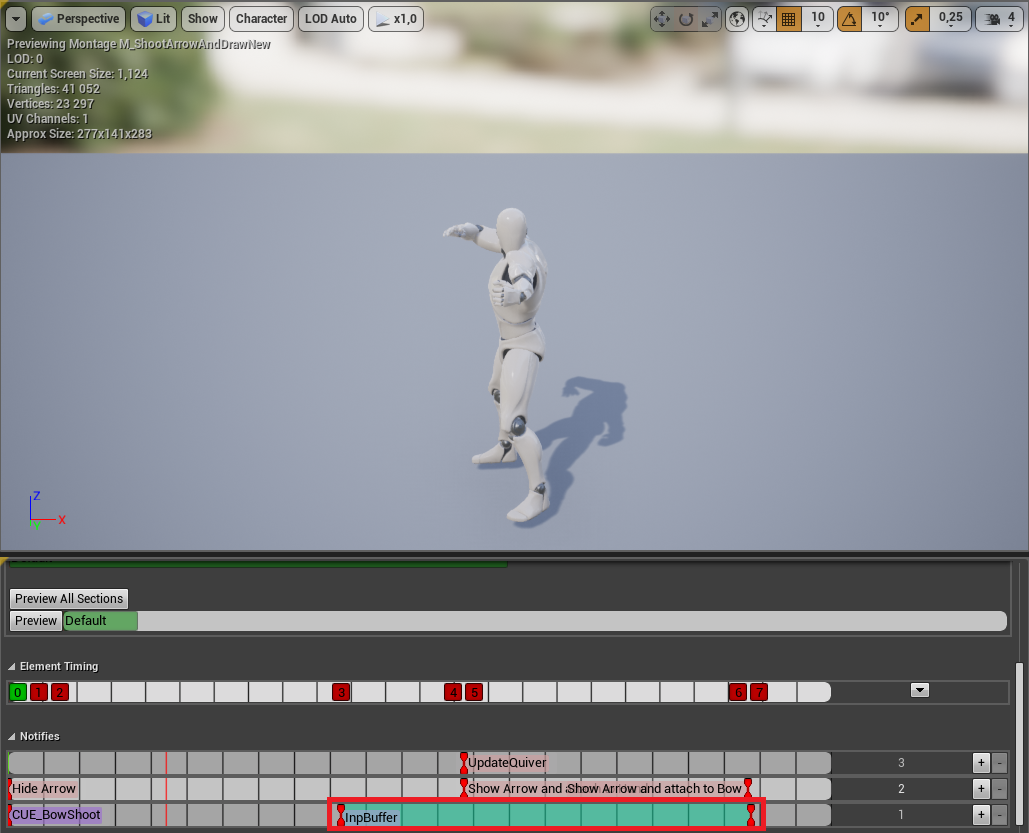The height and width of the screenshot is (833, 1029).
Task: Select the translate gizmo tool
Action: click(x=661, y=19)
